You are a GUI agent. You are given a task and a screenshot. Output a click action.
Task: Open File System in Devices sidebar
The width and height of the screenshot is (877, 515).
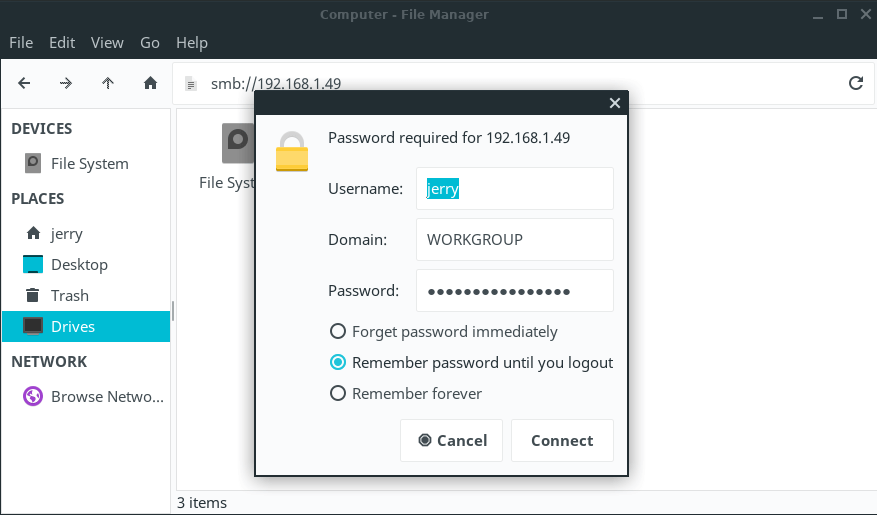pos(89,164)
